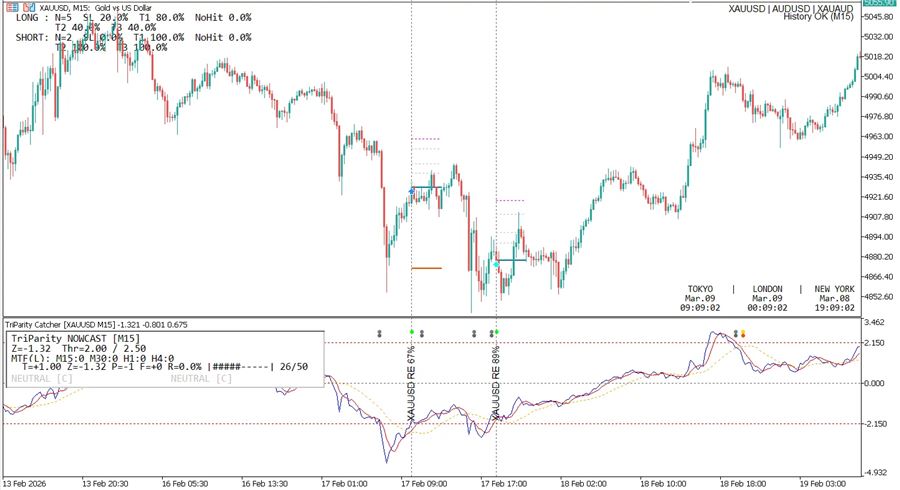
Task: Click the NEW YORK session clock 19:09:02
Action: click(835, 308)
